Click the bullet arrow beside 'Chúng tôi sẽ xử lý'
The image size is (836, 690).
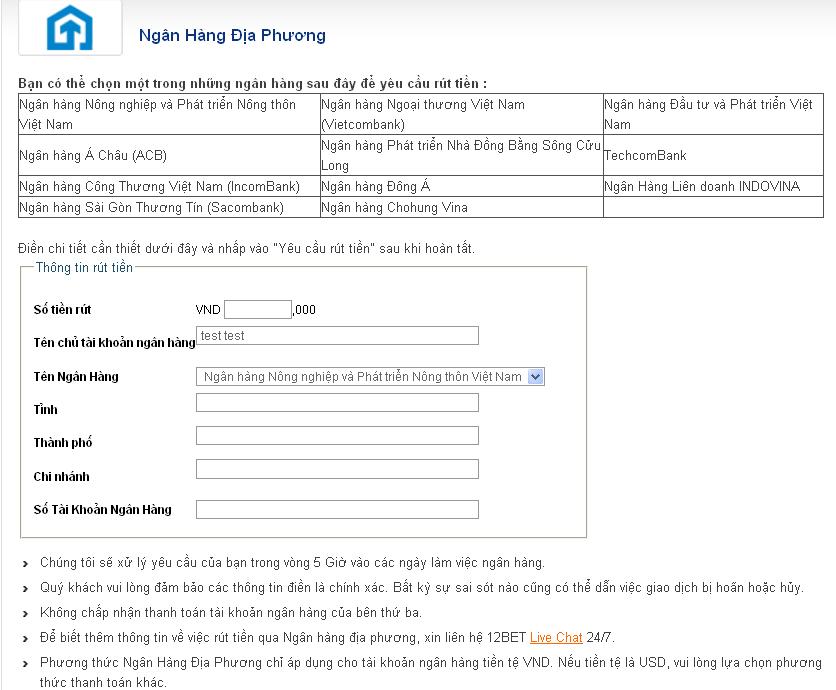tap(26, 564)
